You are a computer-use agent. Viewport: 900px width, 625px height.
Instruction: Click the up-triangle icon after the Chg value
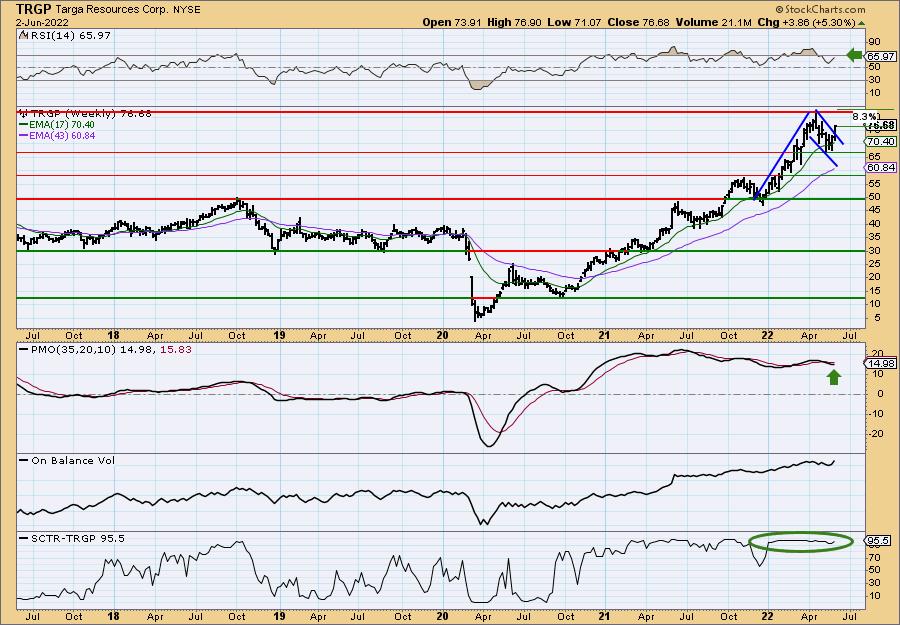click(x=862, y=22)
